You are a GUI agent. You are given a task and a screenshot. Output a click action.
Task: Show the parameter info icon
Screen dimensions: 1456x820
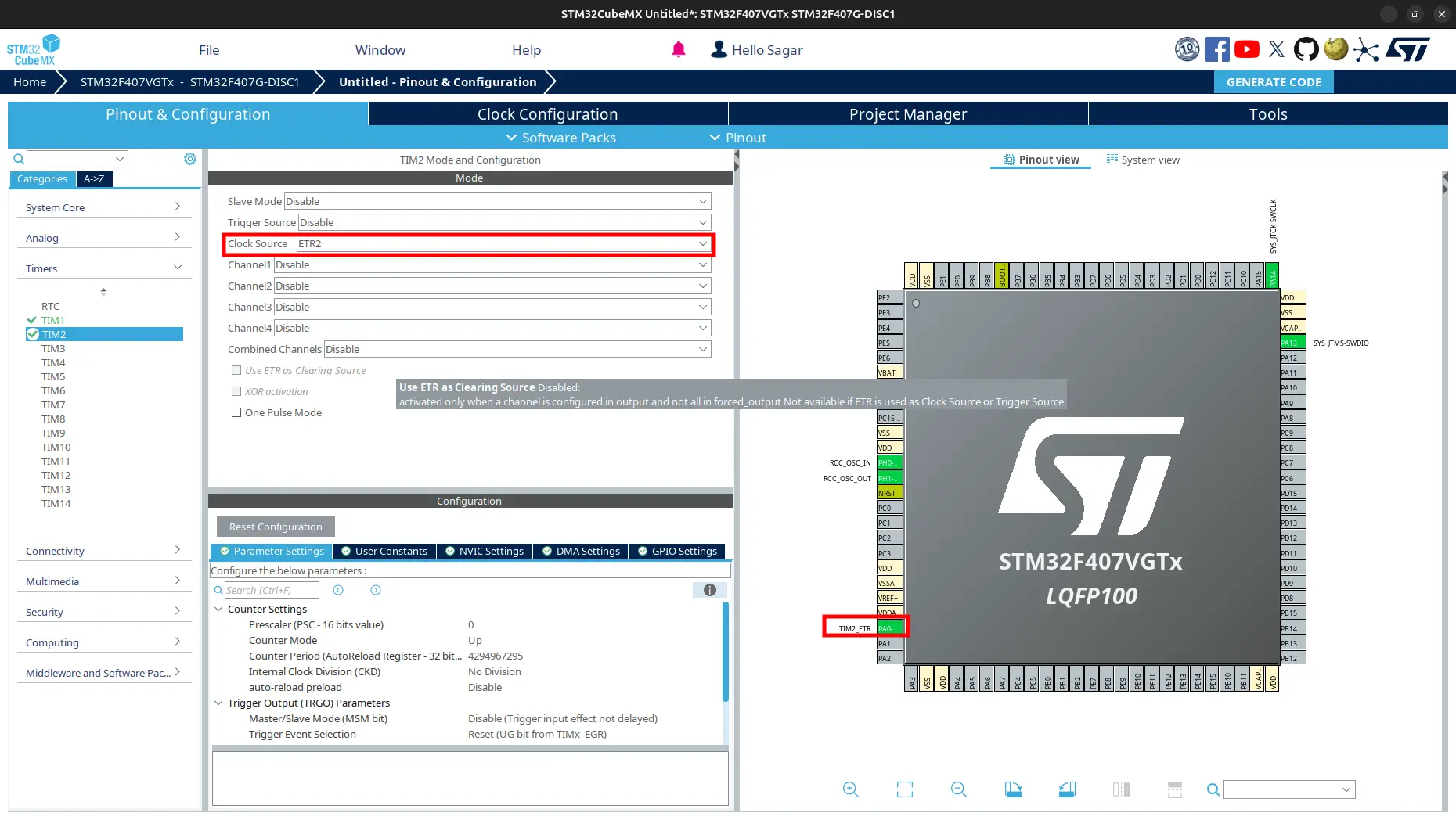point(710,590)
